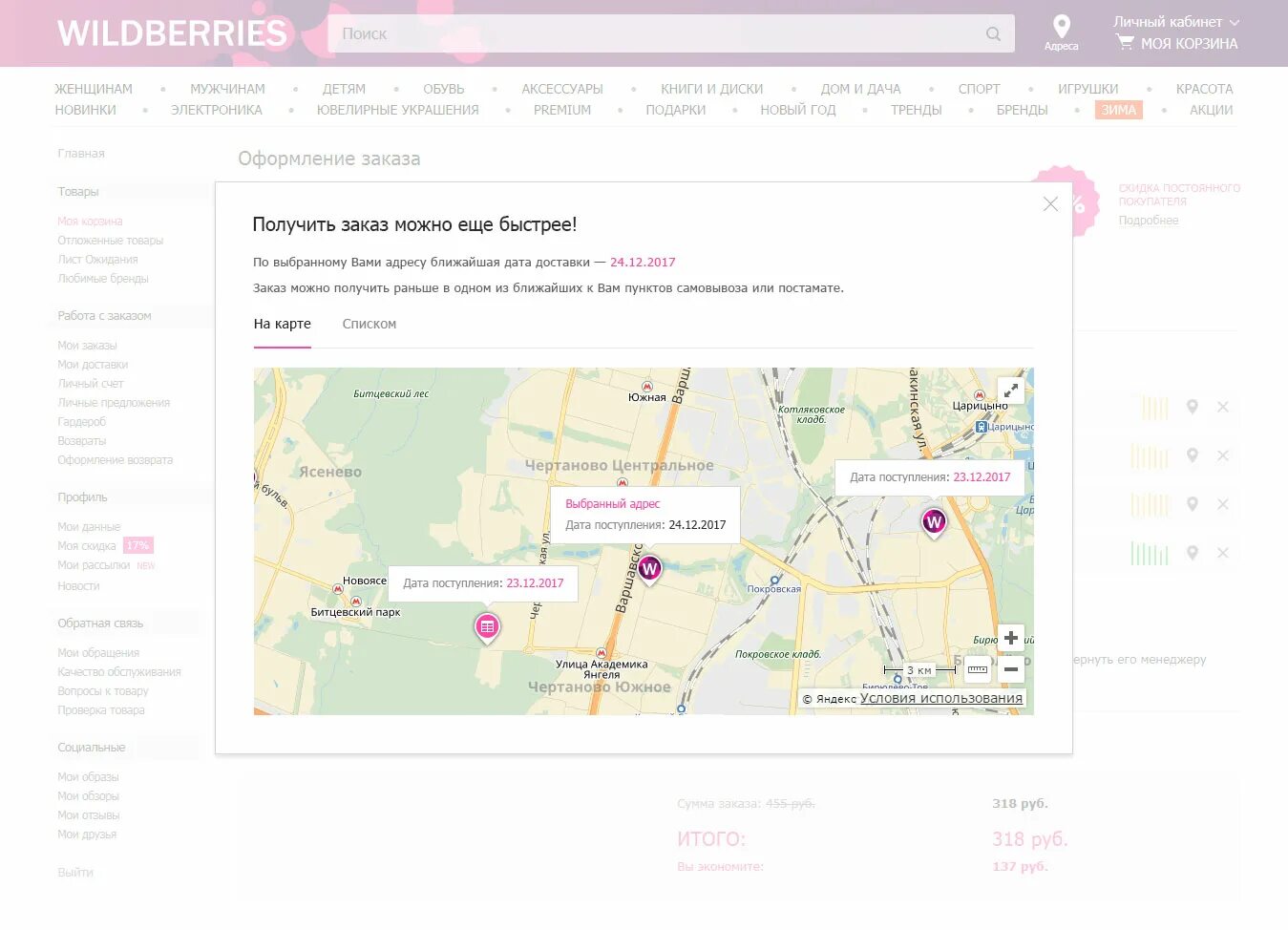1288x930 pixels.
Task: Open the Premium menu item
Action: pos(562,110)
